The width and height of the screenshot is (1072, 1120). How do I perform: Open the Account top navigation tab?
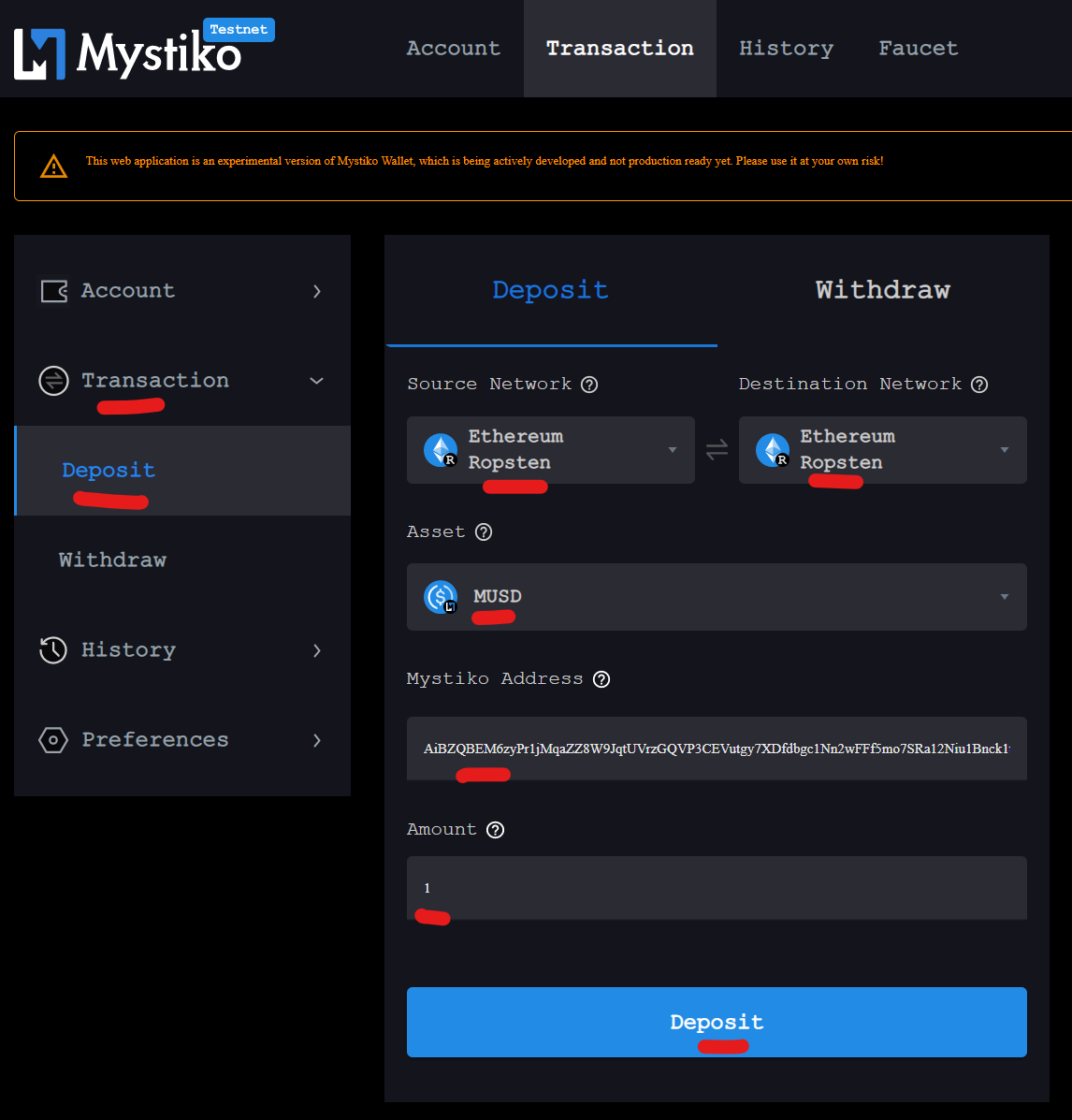pyautogui.click(x=454, y=49)
